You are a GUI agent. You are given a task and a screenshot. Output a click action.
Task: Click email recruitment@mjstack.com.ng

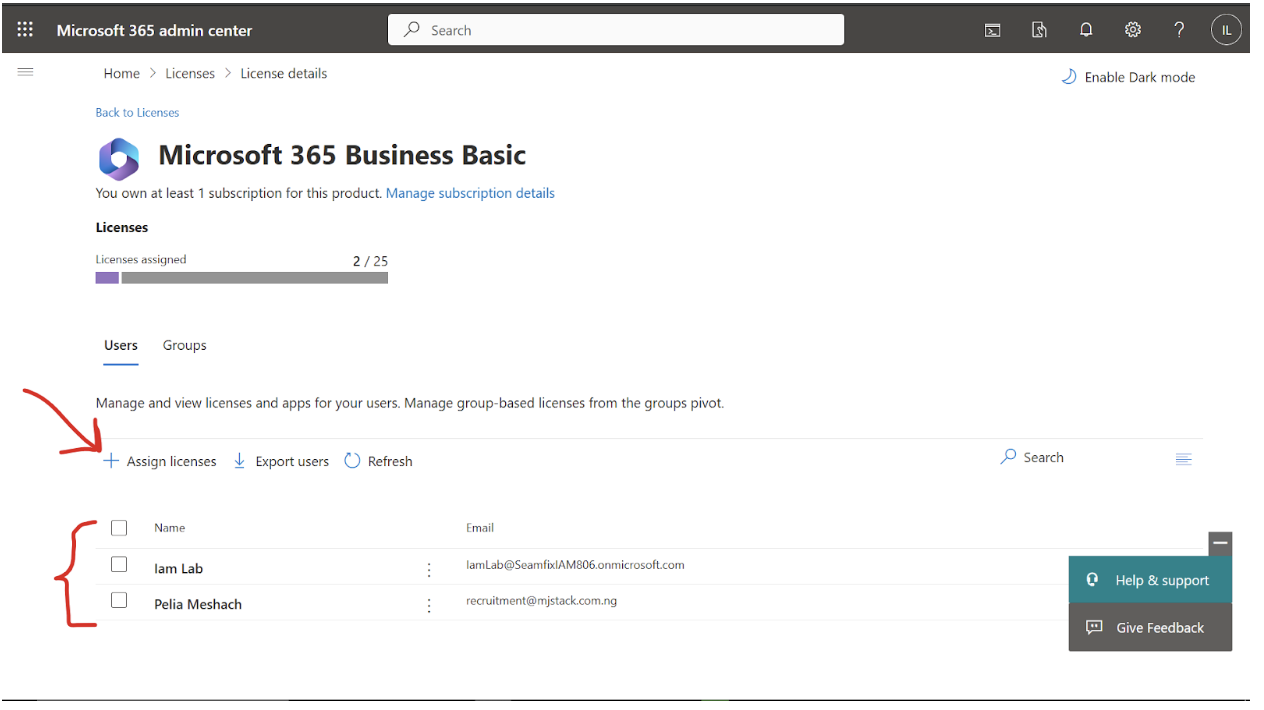tap(541, 601)
